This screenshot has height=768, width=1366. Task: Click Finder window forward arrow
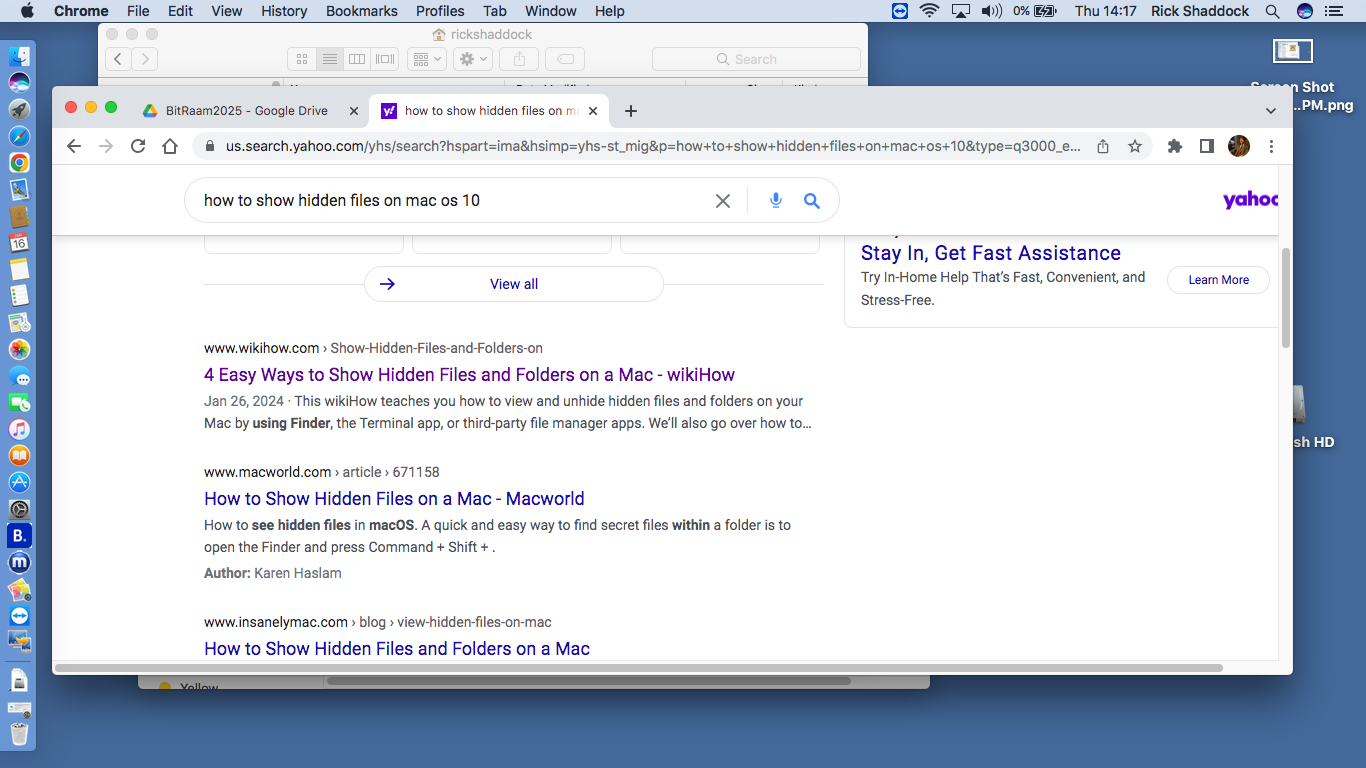click(x=145, y=59)
